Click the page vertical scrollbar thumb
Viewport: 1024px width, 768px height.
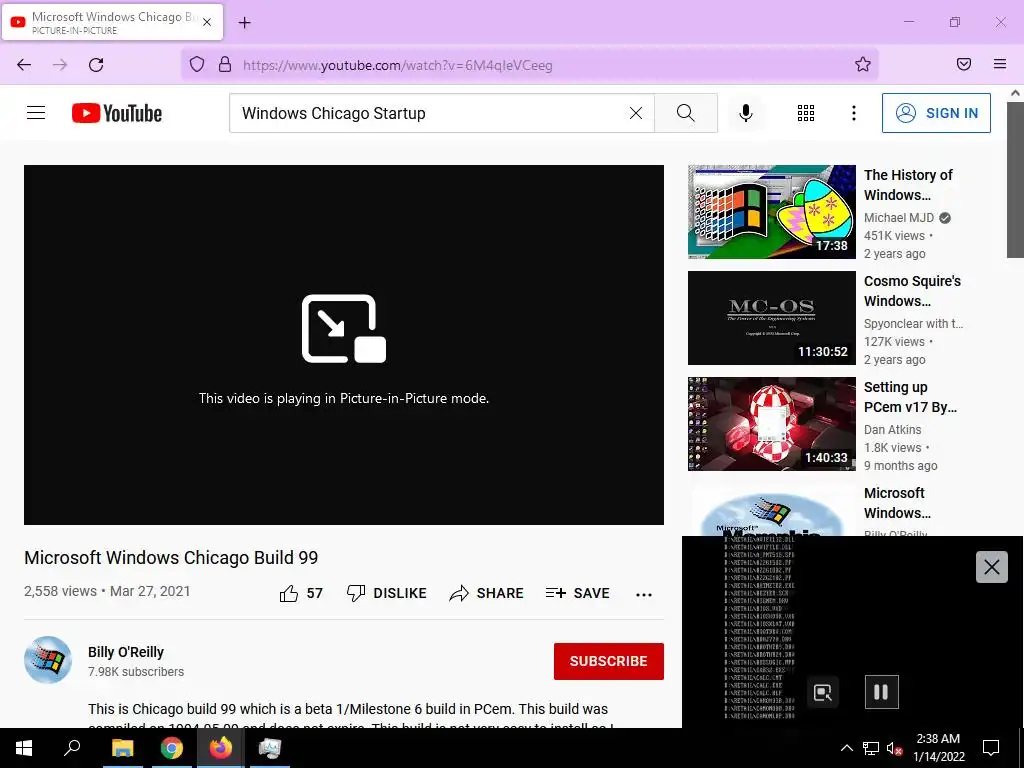[1015, 178]
